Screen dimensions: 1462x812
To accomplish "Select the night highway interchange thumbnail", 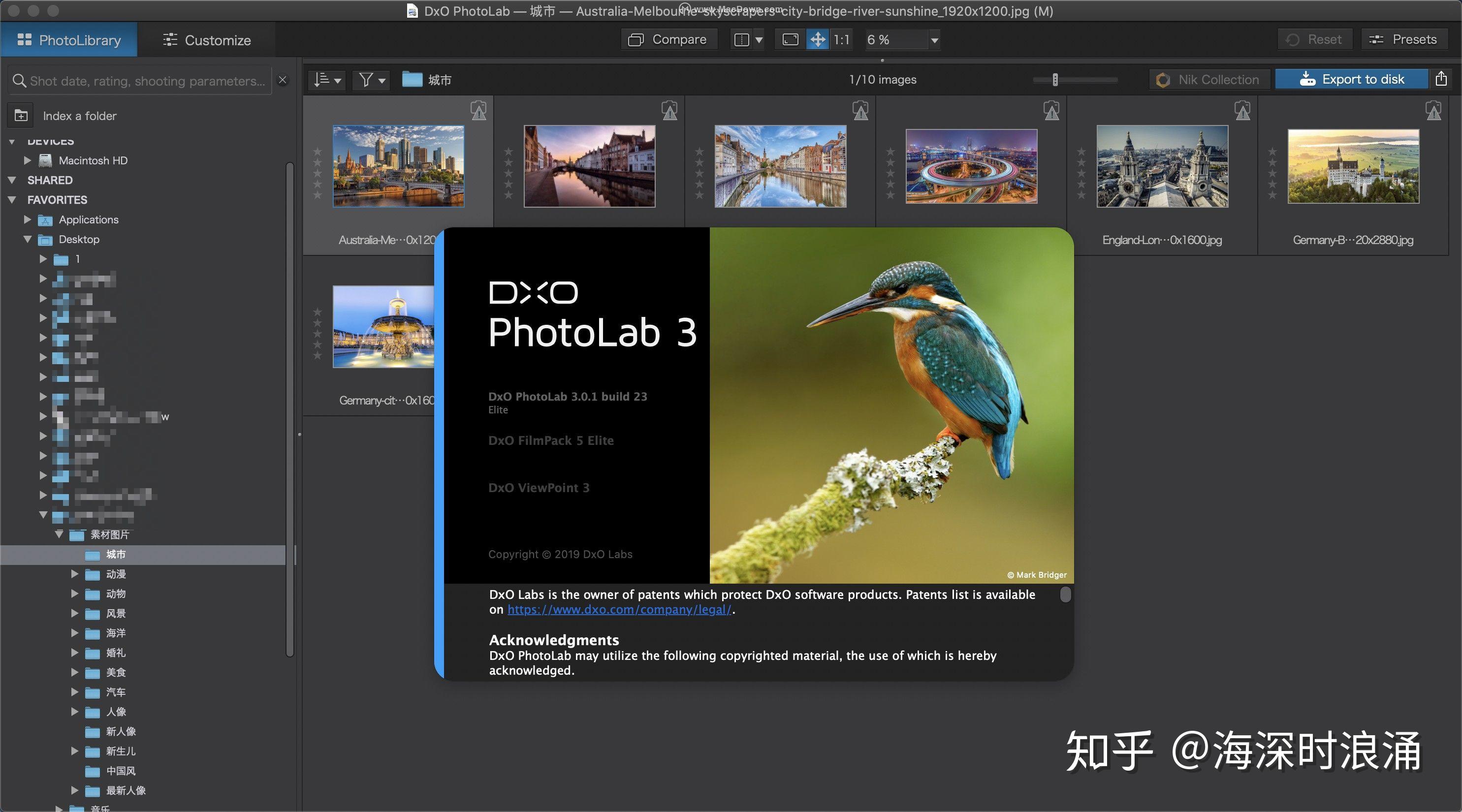I will 972,166.
